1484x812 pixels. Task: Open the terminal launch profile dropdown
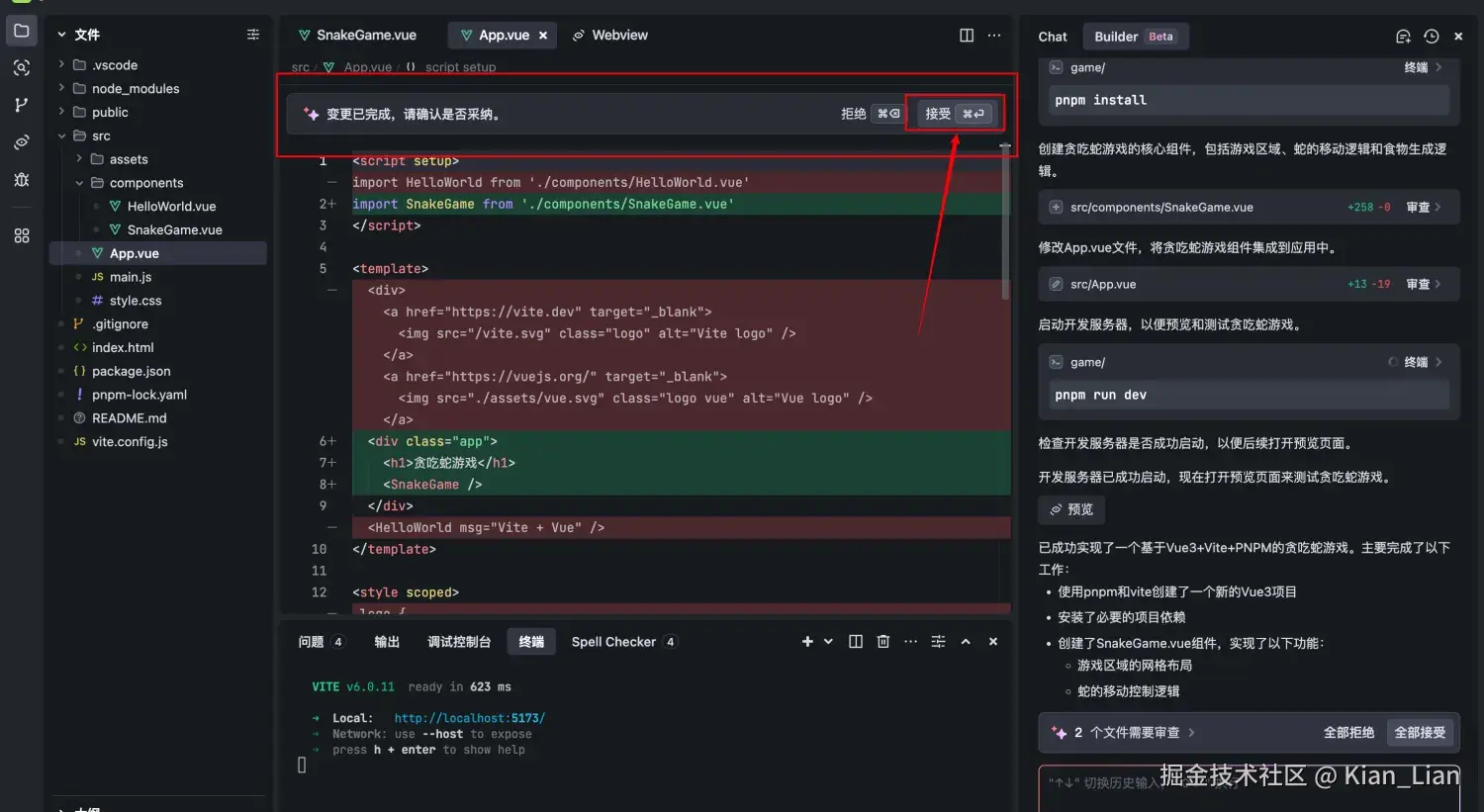(x=828, y=642)
